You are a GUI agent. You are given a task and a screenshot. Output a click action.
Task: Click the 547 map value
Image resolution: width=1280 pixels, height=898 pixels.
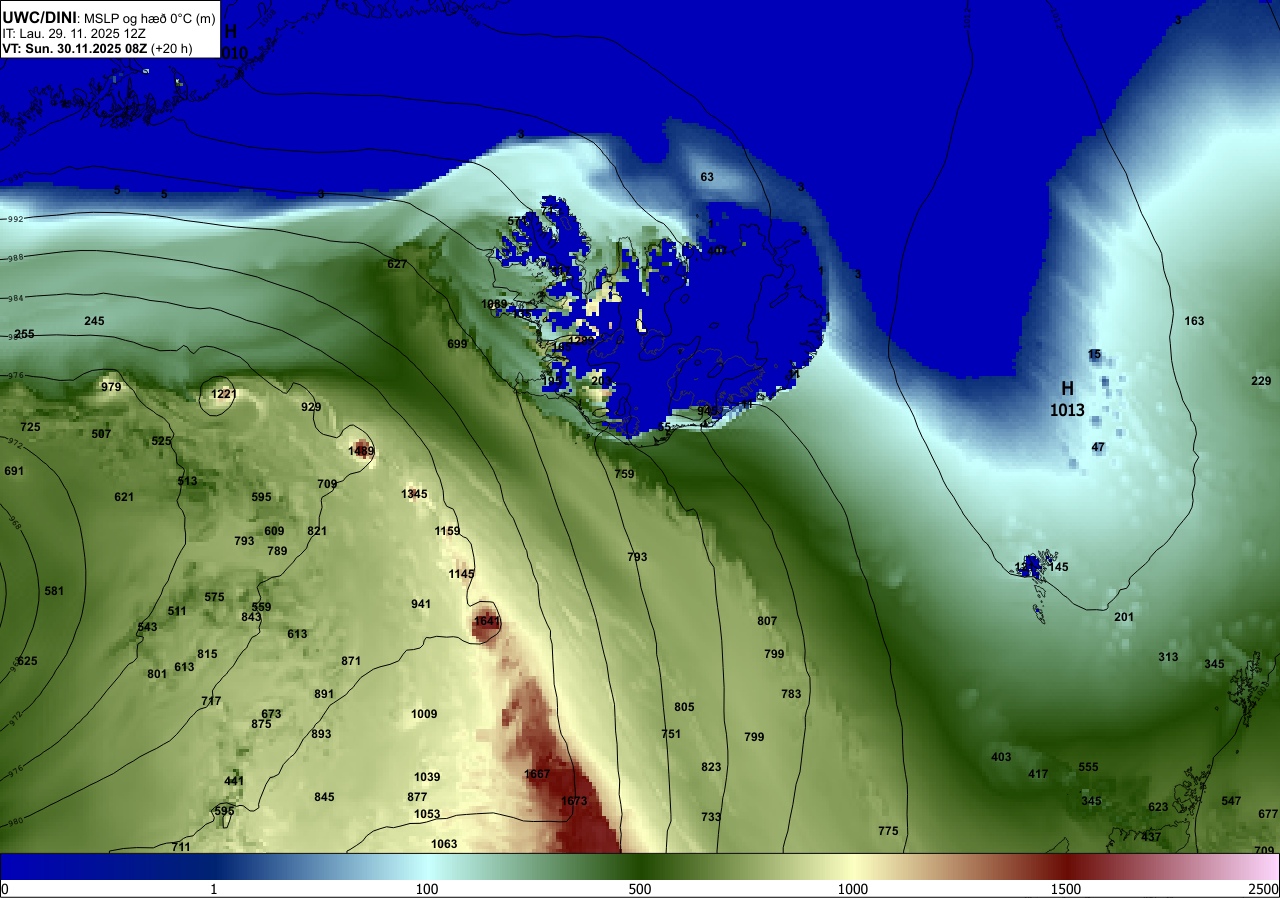pyautogui.click(x=1231, y=801)
